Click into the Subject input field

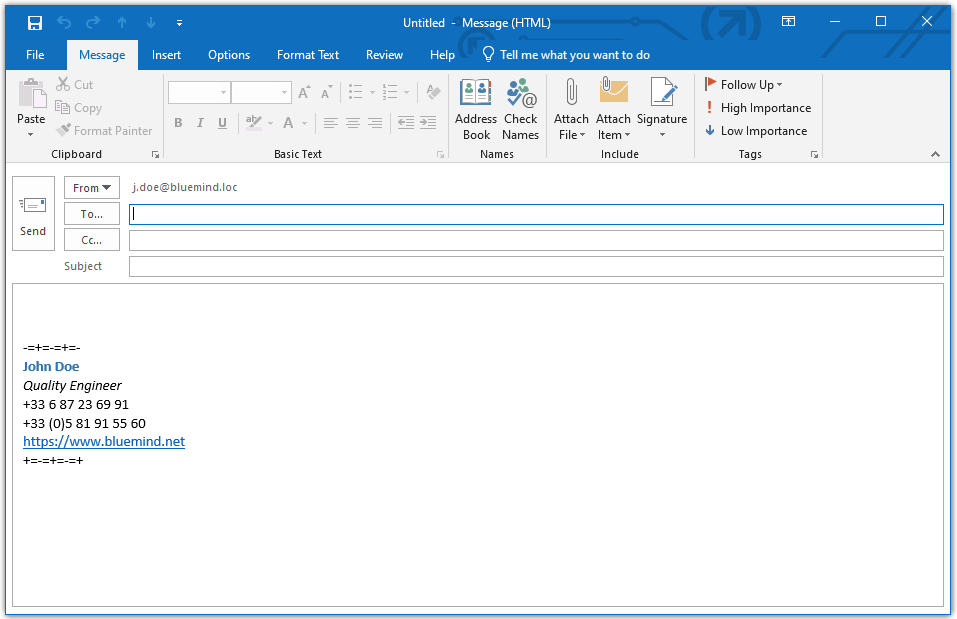pos(536,267)
